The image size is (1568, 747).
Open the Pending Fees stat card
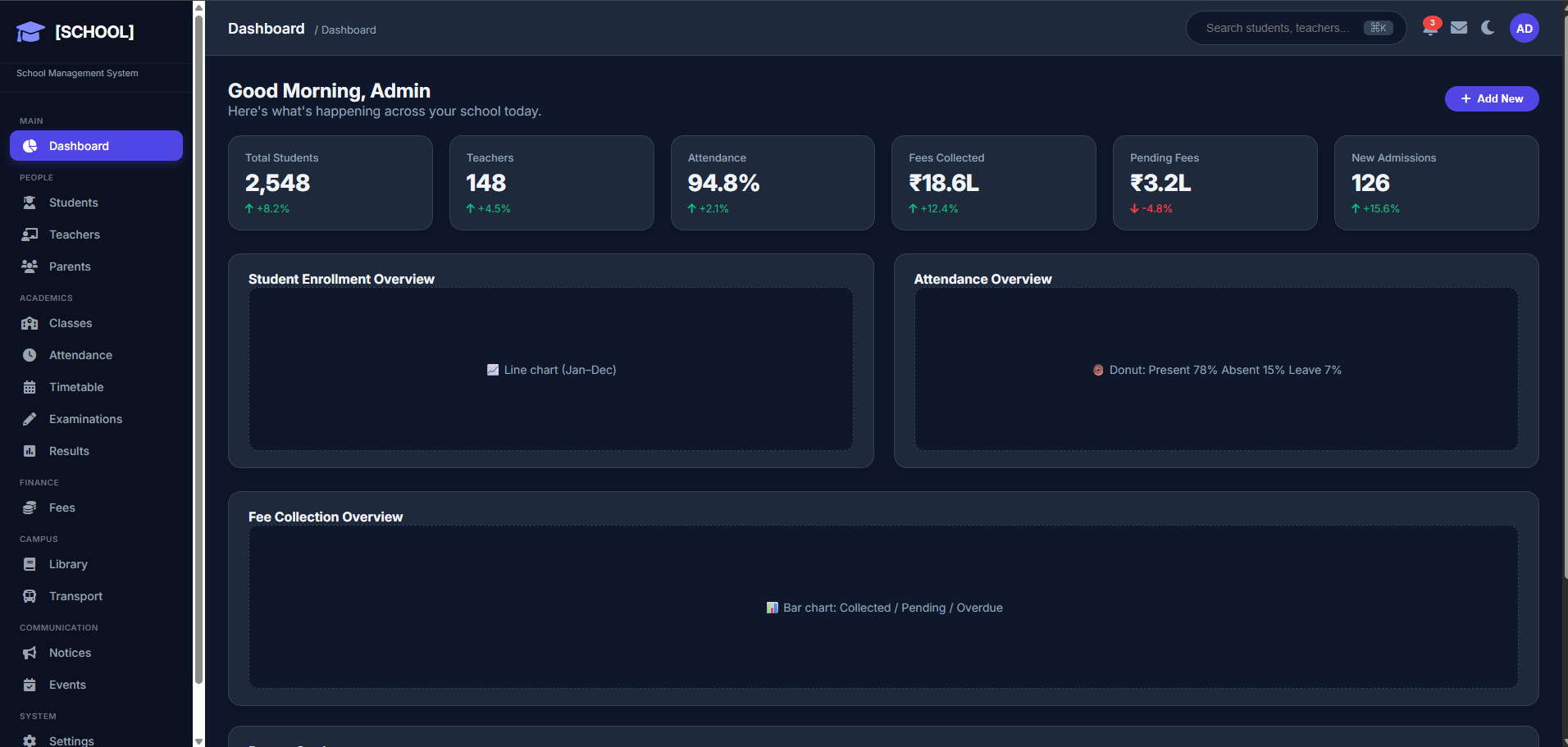(1215, 183)
